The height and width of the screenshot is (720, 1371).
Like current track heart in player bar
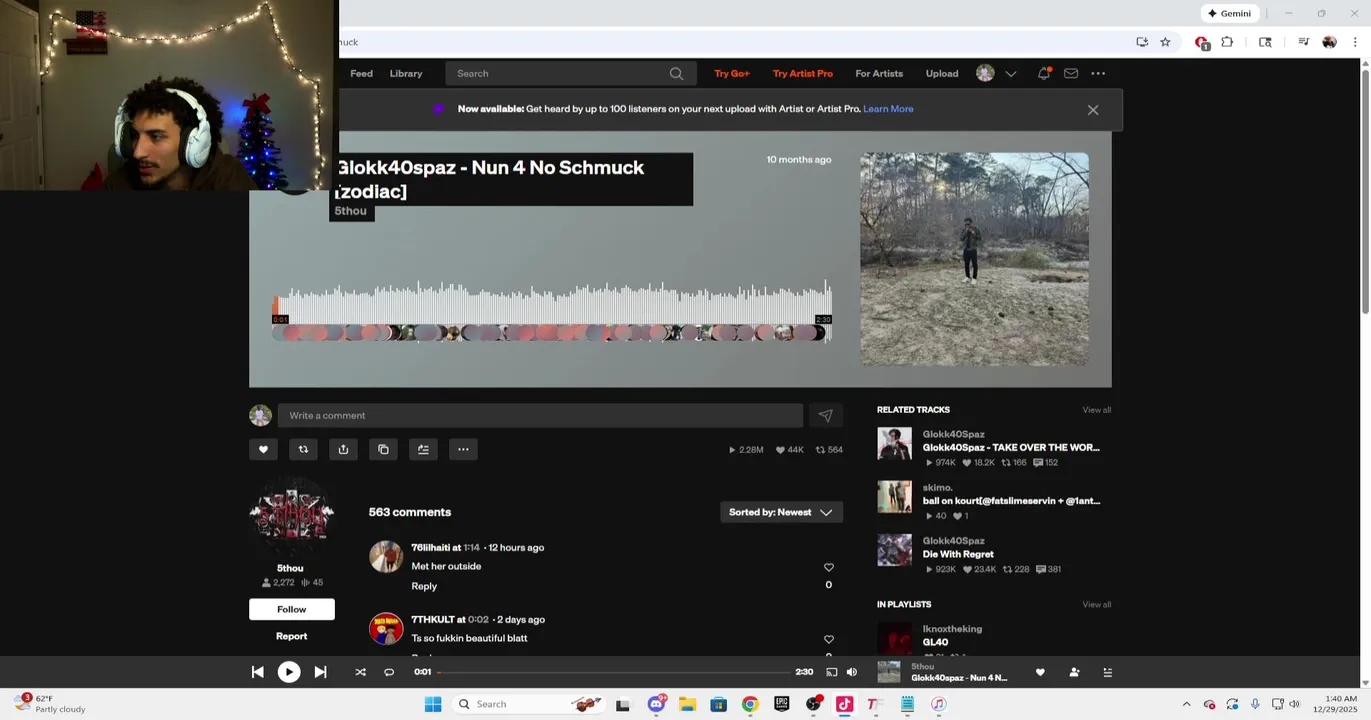tap(1040, 672)
